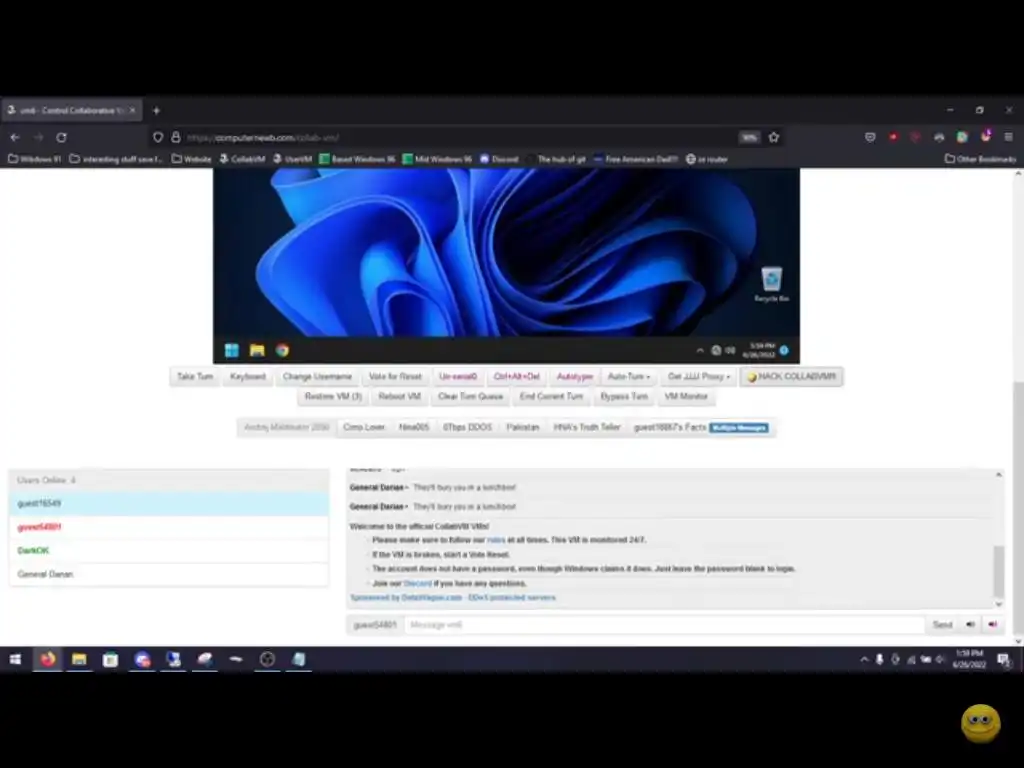Click the Pocket icon in the toolbar
The height and width of the screenshot is (768, 1024).
pyautogui.click(x=870, y=136)
